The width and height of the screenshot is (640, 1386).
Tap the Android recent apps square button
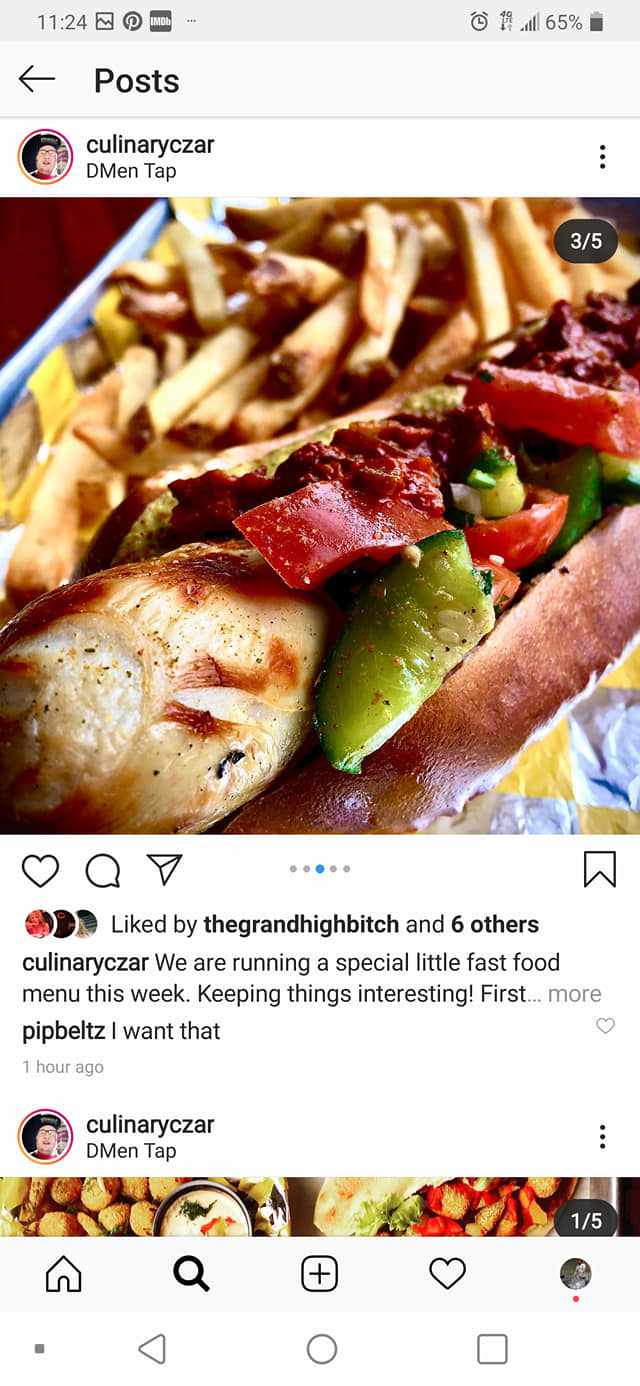point(492,1349)
